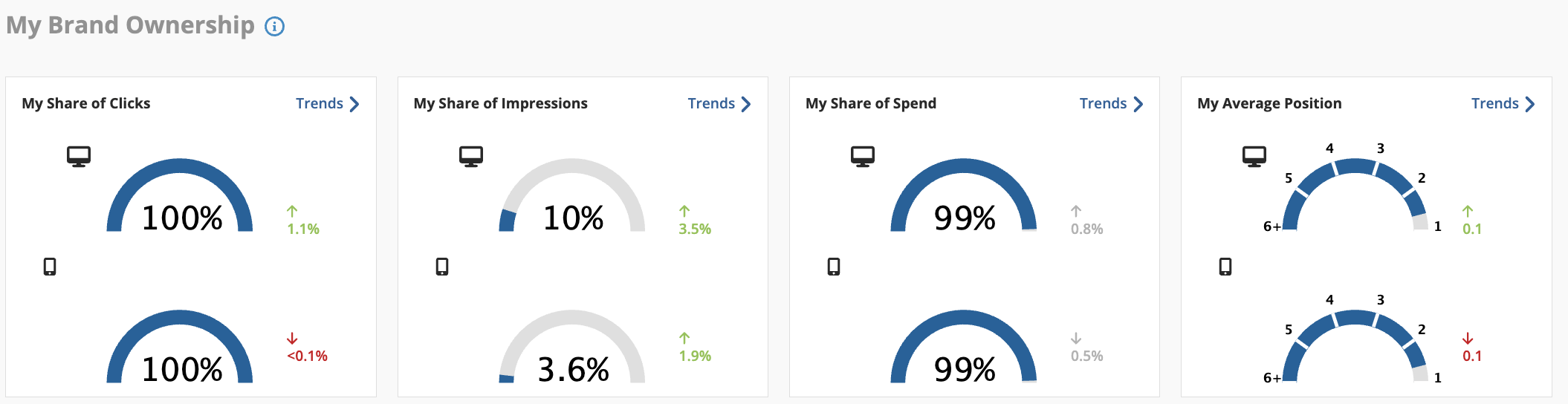Viewport: 1568px width, 404px height.
Task: Click desktop monitor icon in Average Position card
Action: (1254, 157)
